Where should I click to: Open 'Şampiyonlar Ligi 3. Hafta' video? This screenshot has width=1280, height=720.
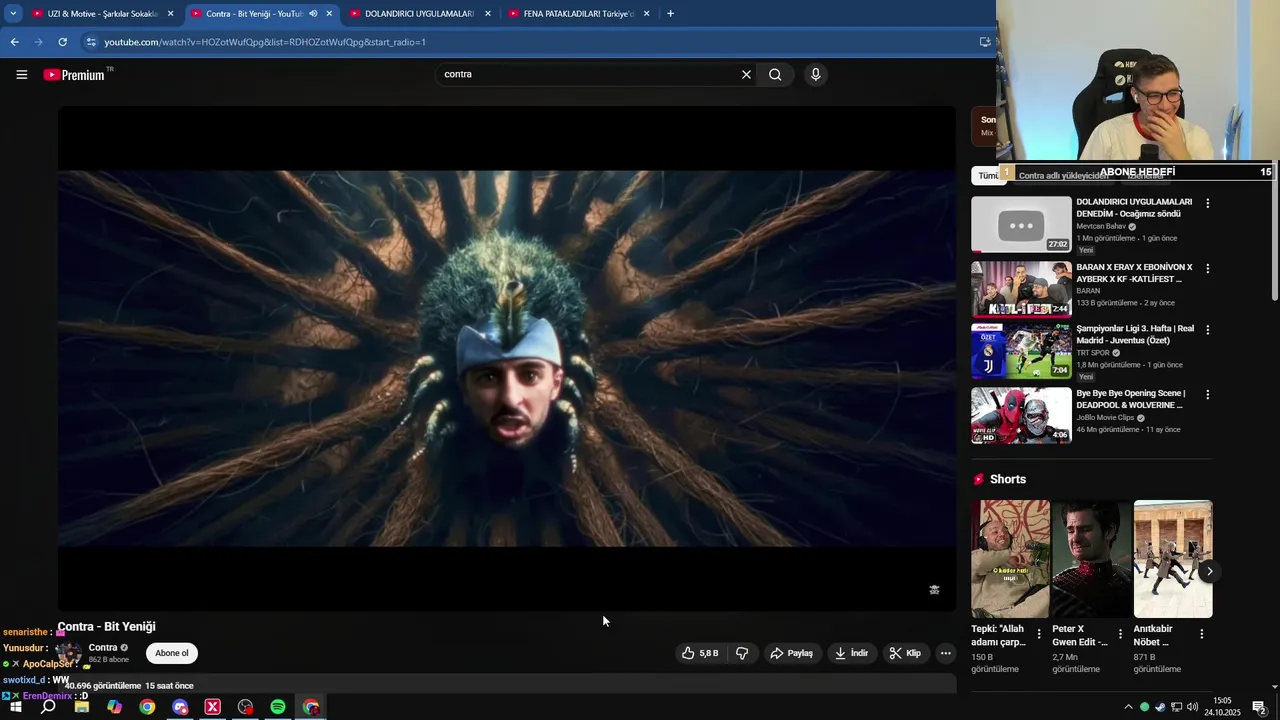[1021, 351]
